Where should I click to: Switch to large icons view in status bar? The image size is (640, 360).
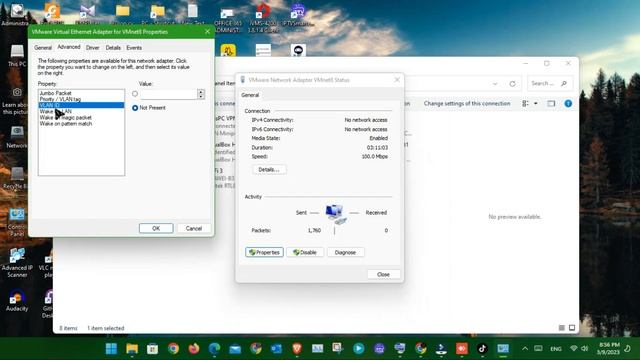(x=572, y=328)
